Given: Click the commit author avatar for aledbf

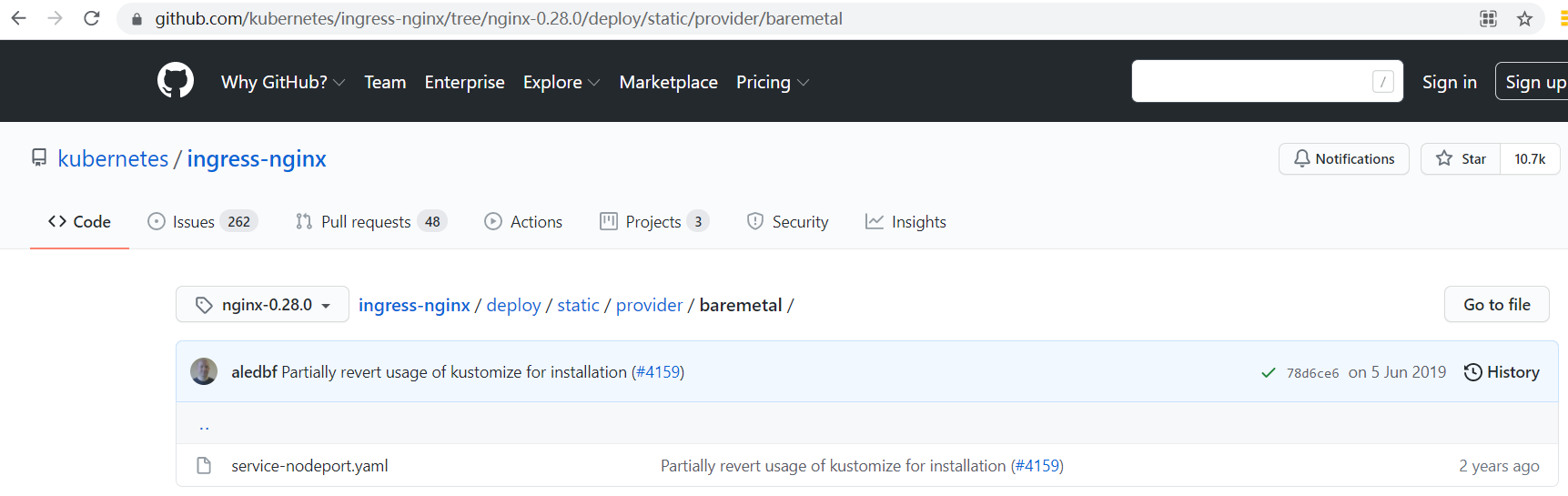Looking at the screenshot, I should click(204, 371).
